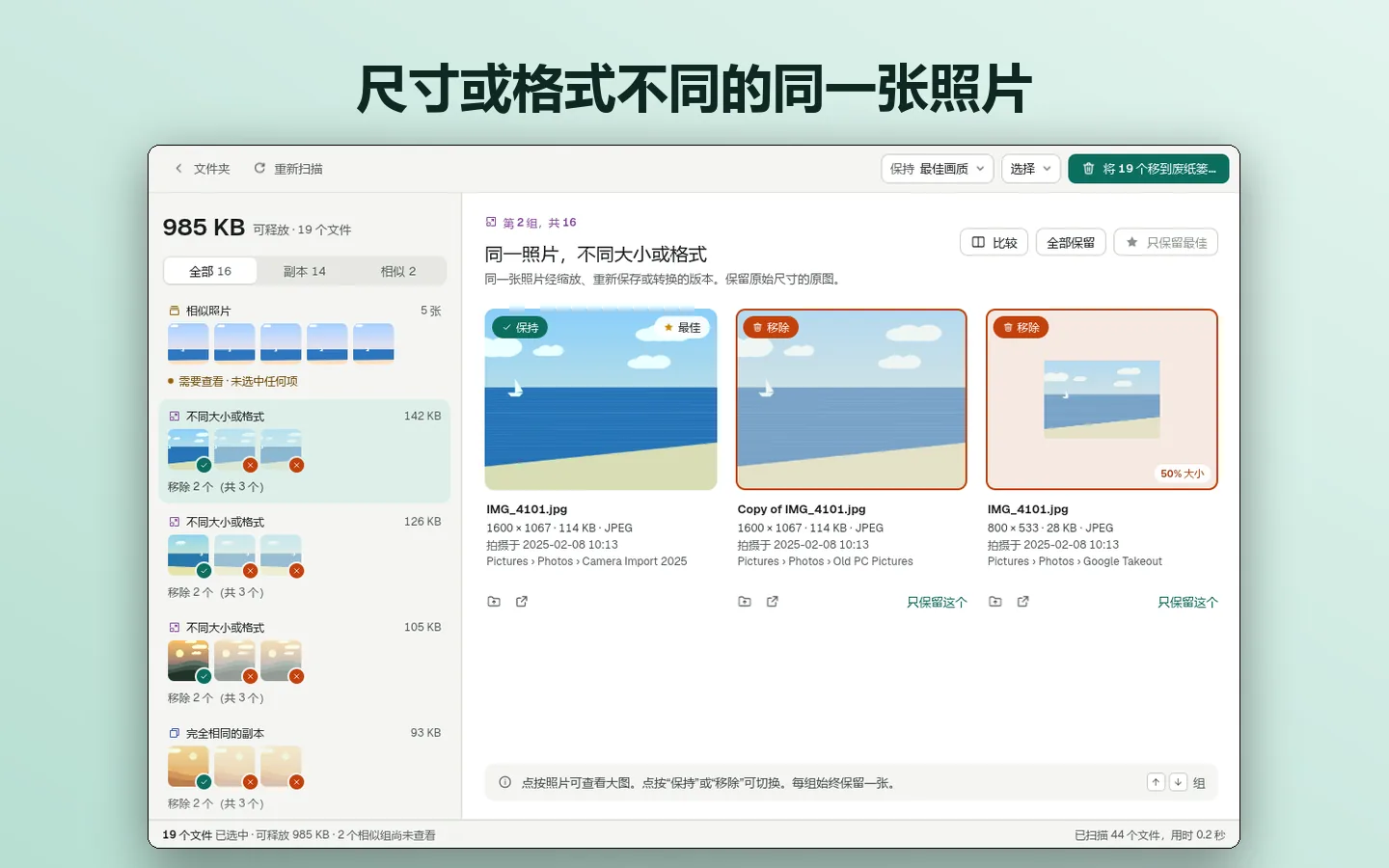Screen dimensions: 1389x868
Task: Click the 比较 button
Action: point(994,243)
